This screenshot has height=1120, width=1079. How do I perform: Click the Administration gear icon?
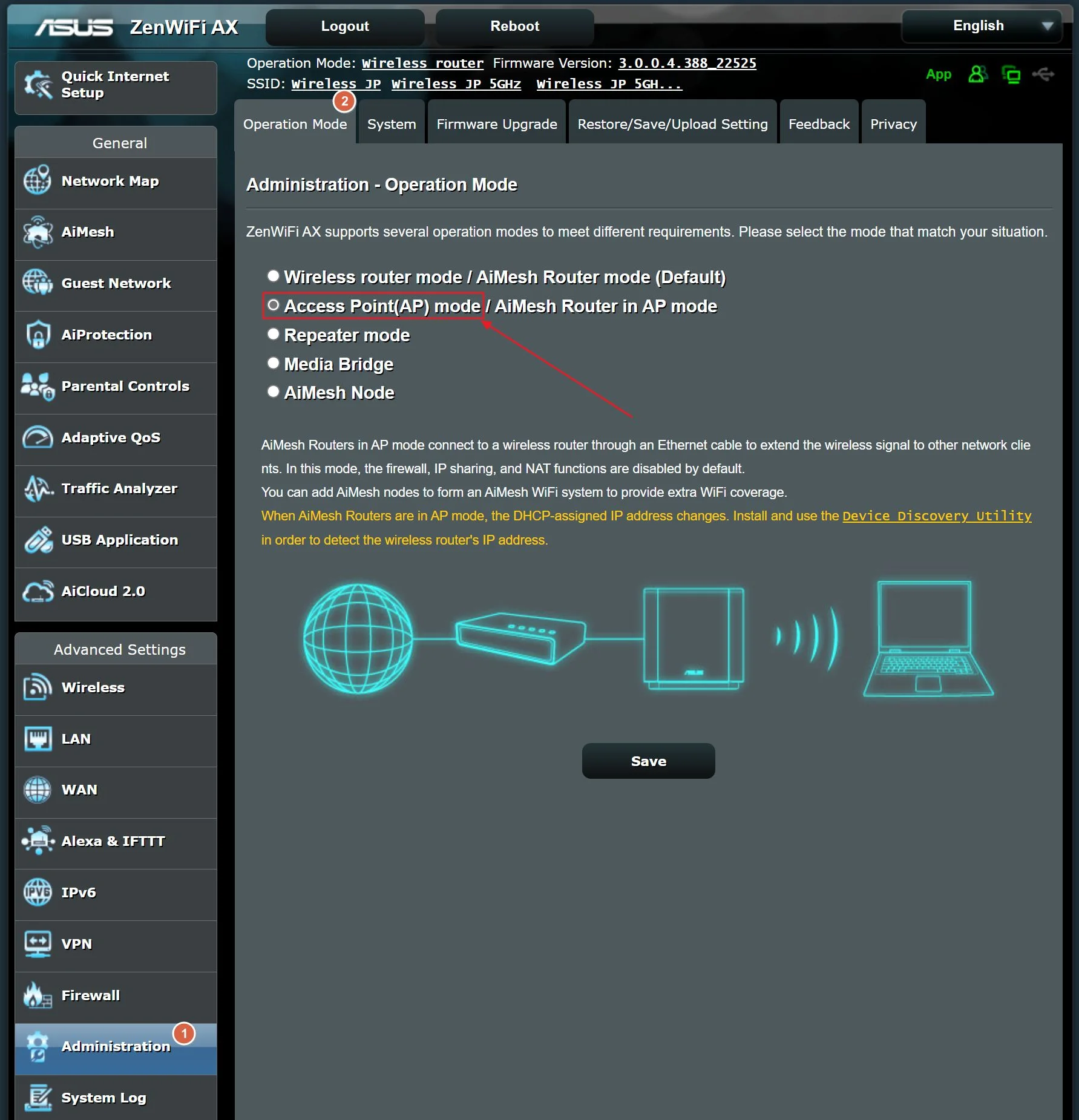pos(38,1046)
